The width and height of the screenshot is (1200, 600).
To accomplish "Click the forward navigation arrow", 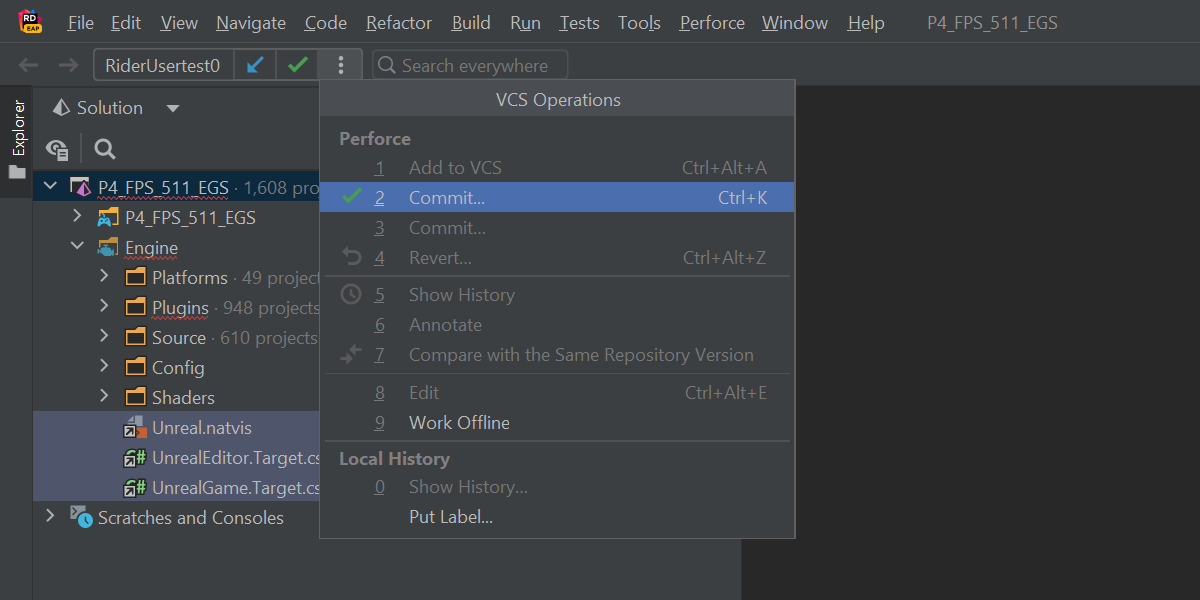I will (x=68, y=66).
